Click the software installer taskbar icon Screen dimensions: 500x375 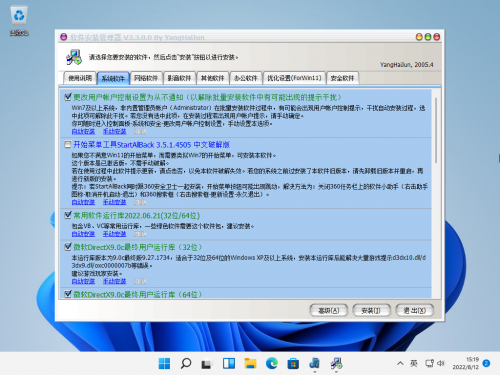[336, 363]
